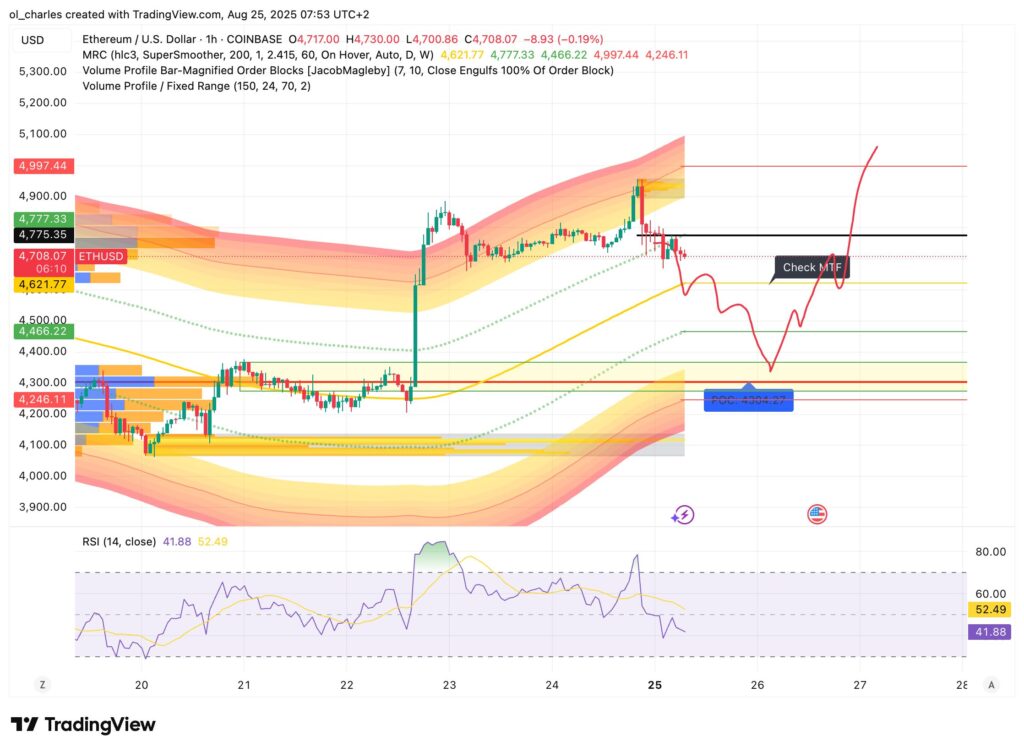Click the Z marker on the time axis
The image size is (1024, 752).
42,685
